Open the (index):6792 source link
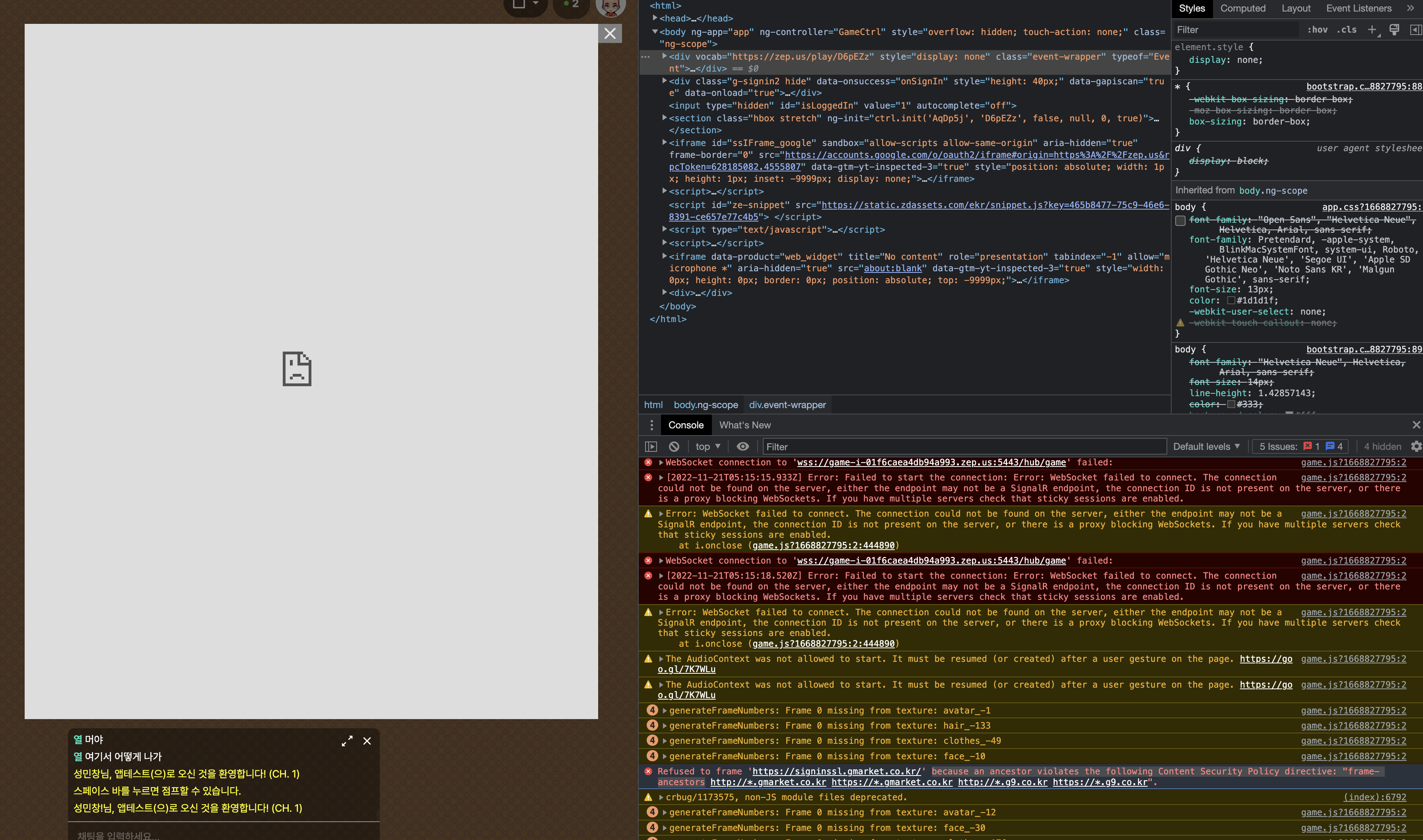 tap(1375, 797)
